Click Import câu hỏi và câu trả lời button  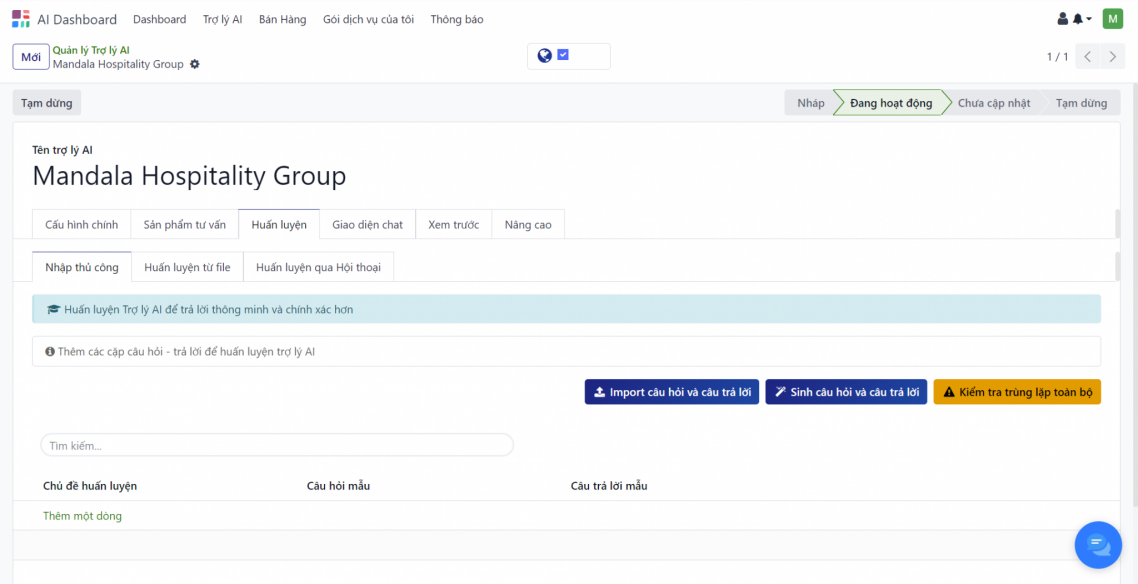pos(672,392)
